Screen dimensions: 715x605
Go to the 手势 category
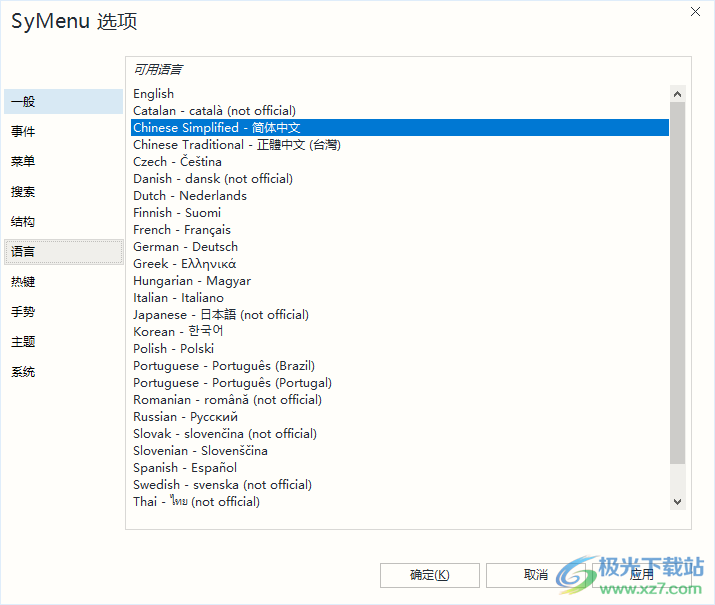click(63, 312)
